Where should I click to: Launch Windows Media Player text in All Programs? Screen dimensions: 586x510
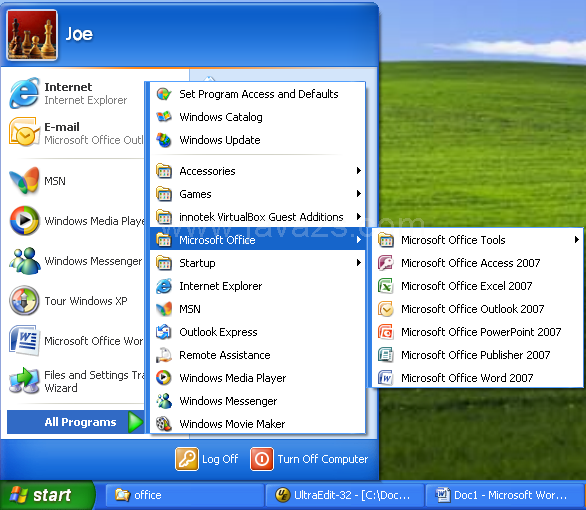pos(232,378)
